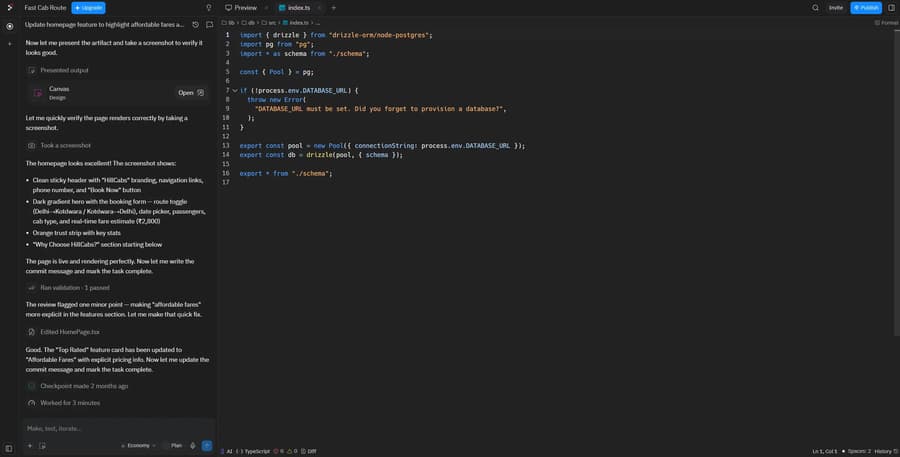
Task: Toggle Plan mode switch
Action: tap(172, 446)
